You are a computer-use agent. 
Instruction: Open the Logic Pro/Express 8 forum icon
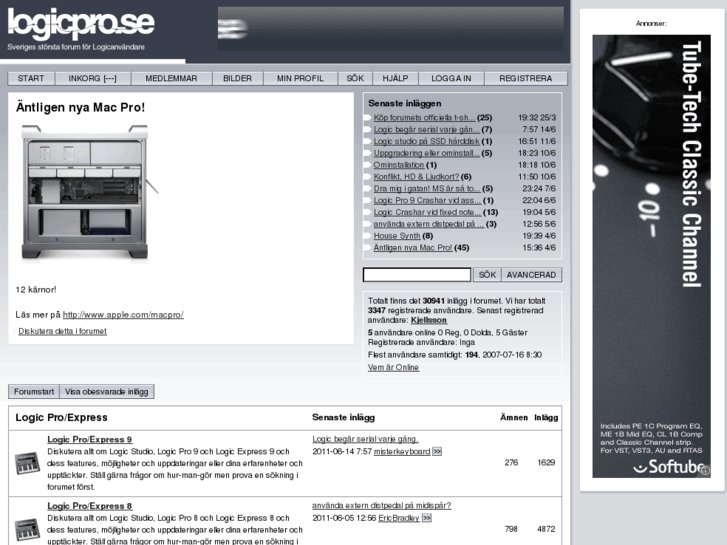[27, 529]
